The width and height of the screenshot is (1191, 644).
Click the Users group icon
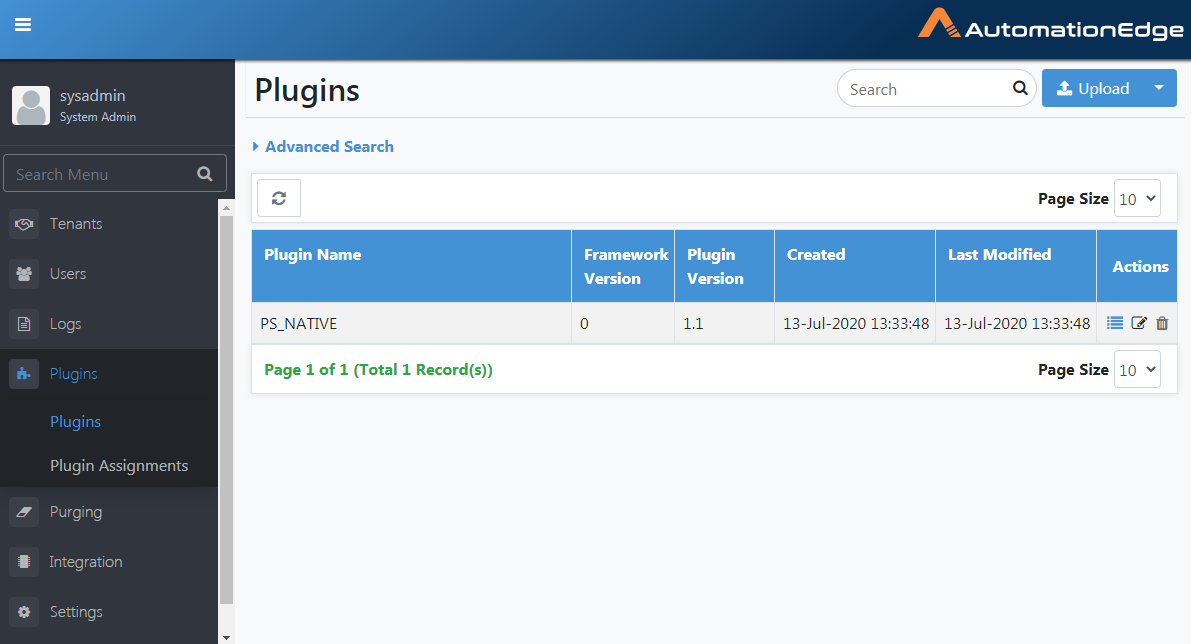click(x=24, y=274)
